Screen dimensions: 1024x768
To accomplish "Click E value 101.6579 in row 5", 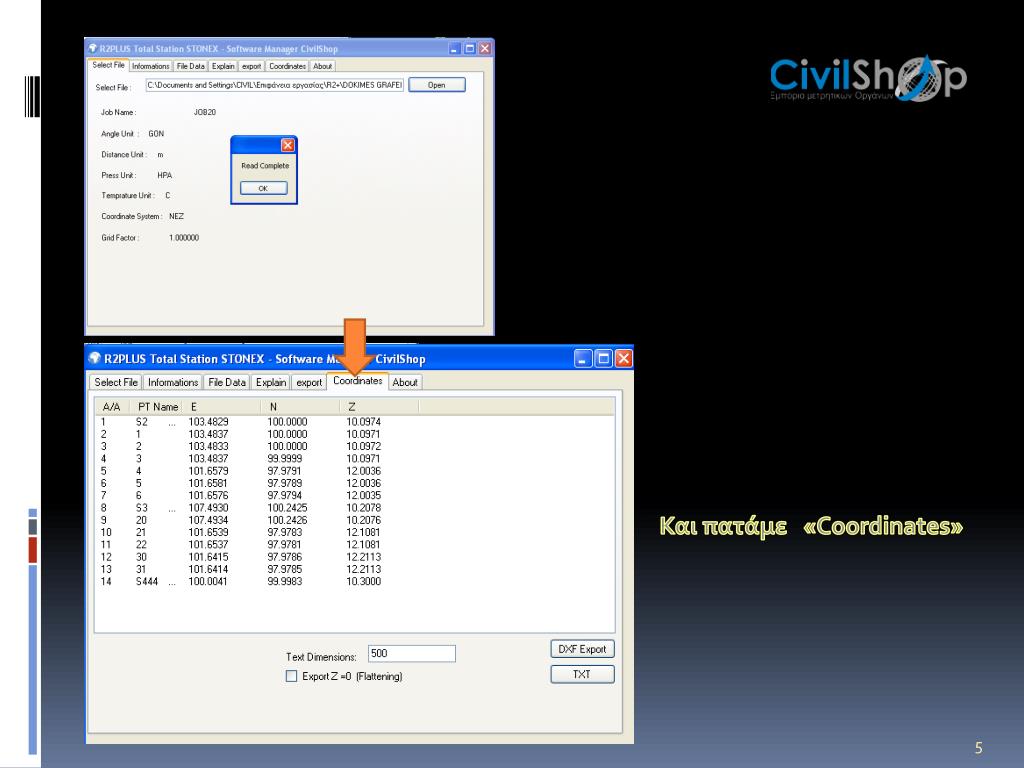I will coord(208,471).
